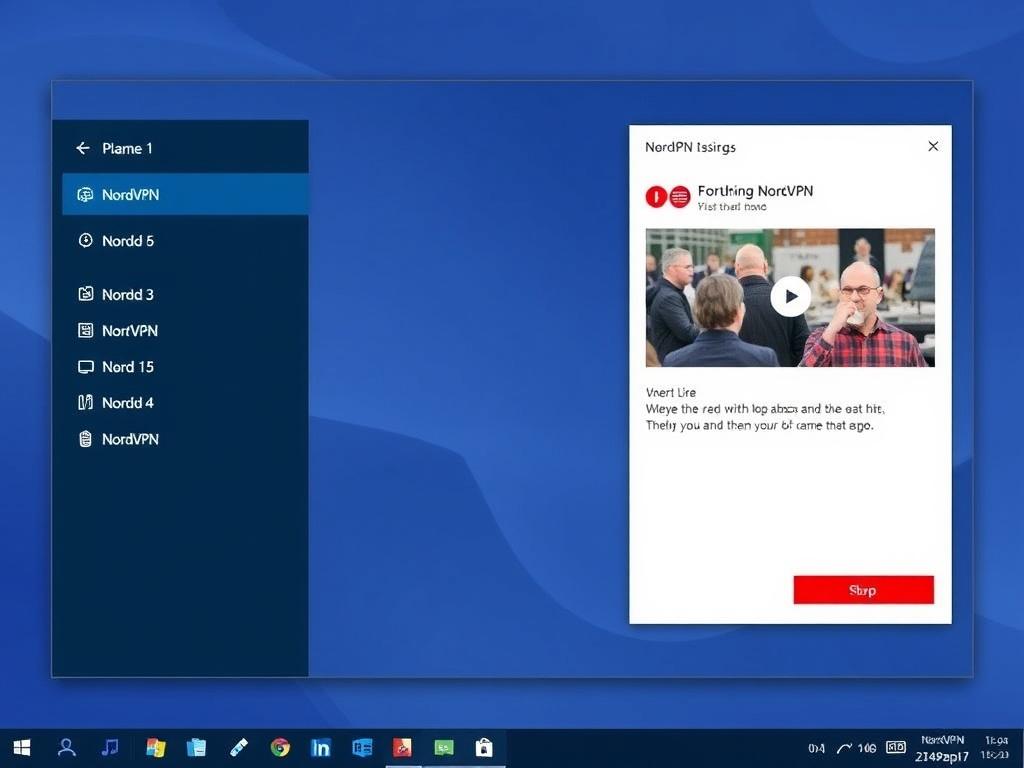
Task: Open LinkedIn from the taskbar
Action: click(321, 748)
